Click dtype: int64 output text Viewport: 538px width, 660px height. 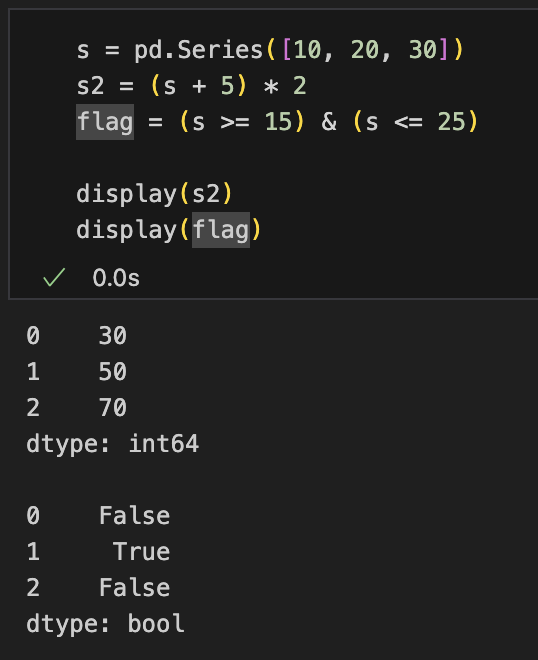coord(112,444)
